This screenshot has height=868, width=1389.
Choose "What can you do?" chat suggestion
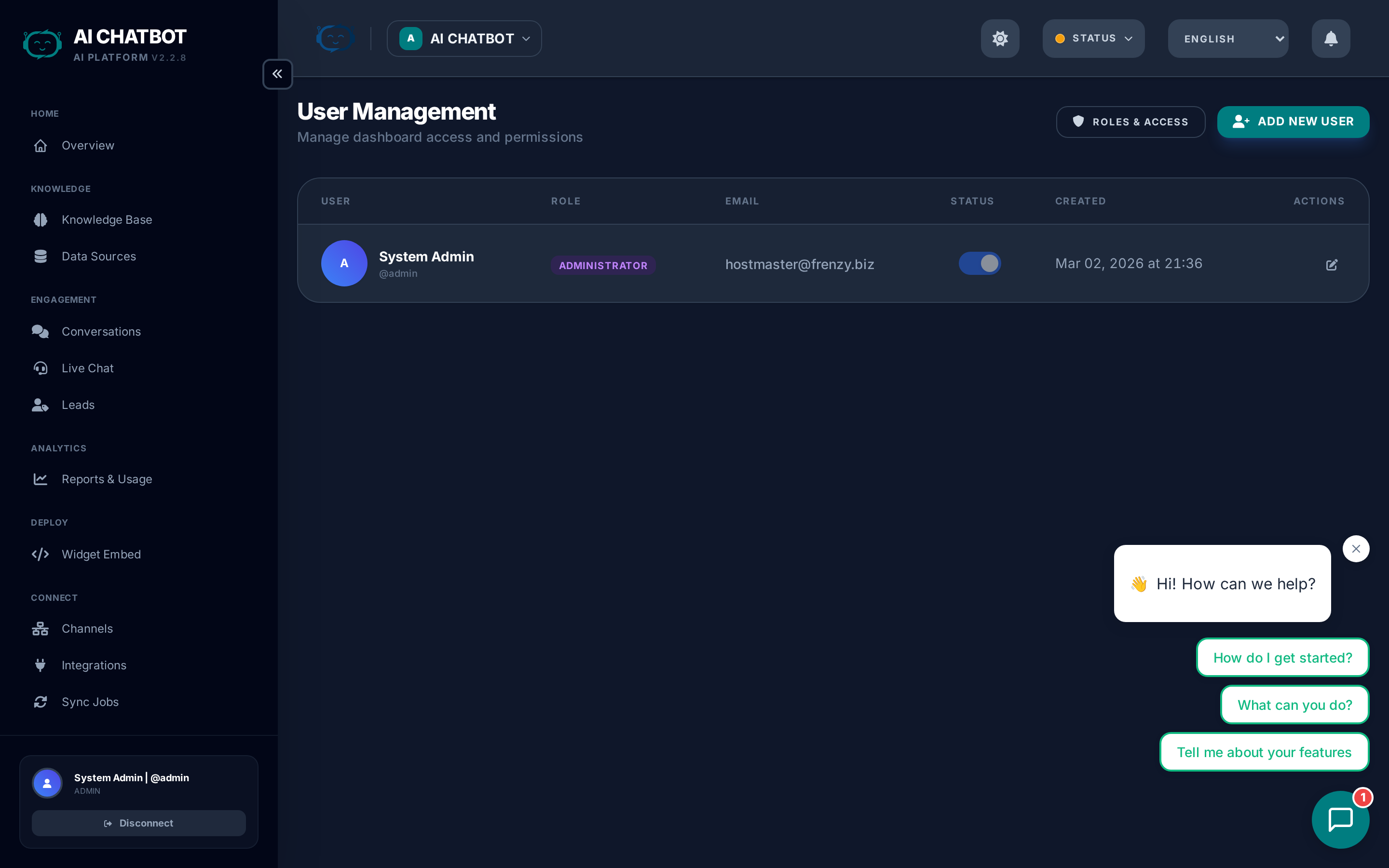tap(1294, 705)
